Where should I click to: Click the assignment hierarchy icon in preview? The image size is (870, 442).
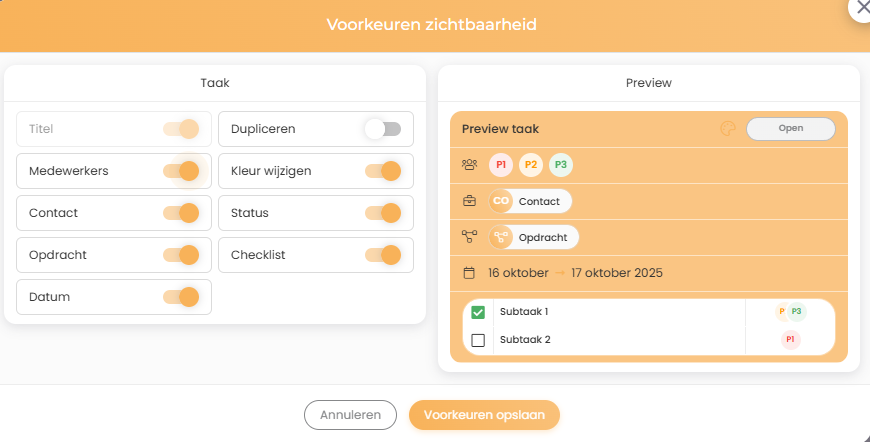click(x=469, y=237)
